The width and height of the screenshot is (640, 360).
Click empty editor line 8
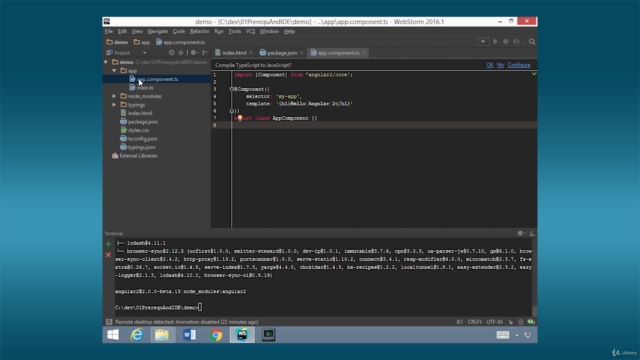click(x=384, y=125)
